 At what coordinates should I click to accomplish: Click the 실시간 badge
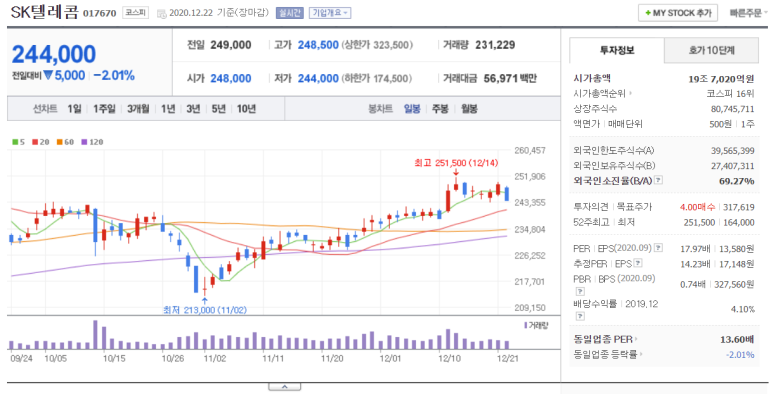(289, 13)
